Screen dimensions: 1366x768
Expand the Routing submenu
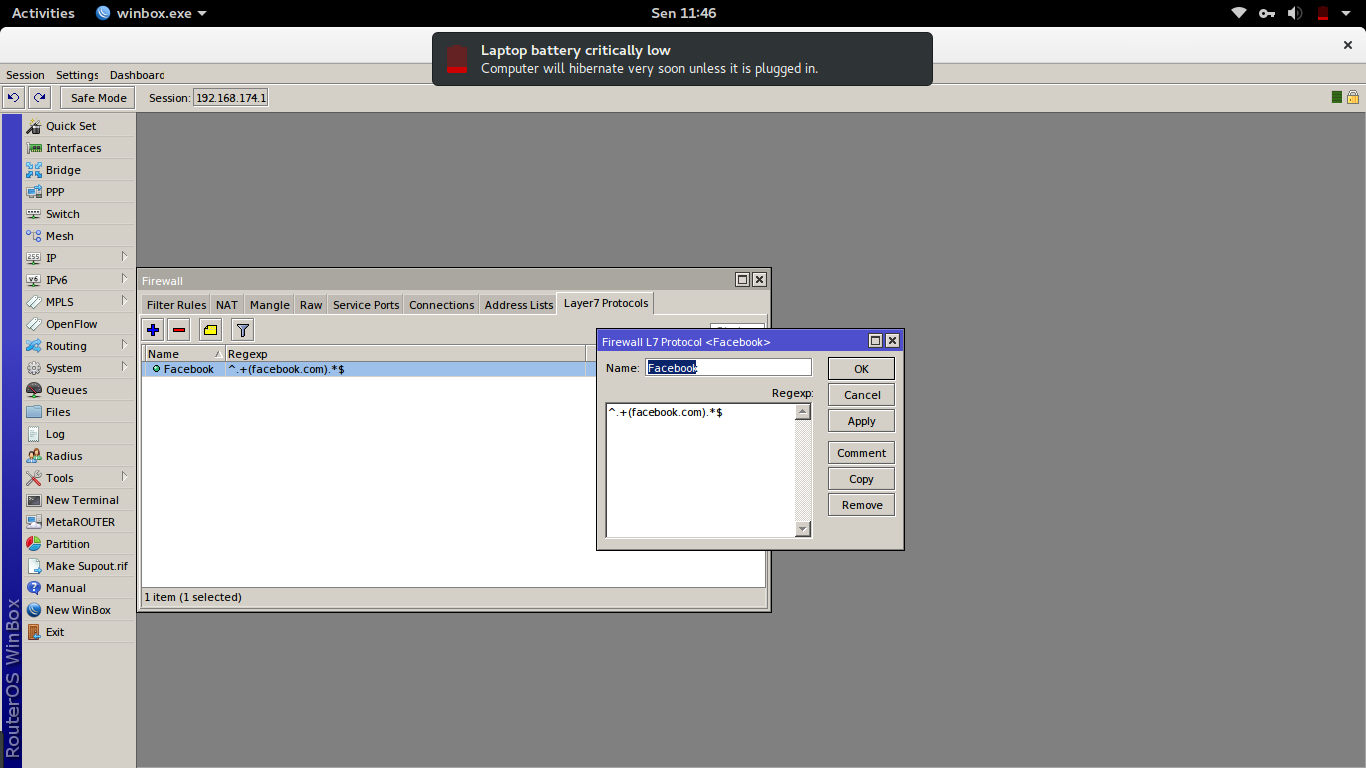point(79,346)
